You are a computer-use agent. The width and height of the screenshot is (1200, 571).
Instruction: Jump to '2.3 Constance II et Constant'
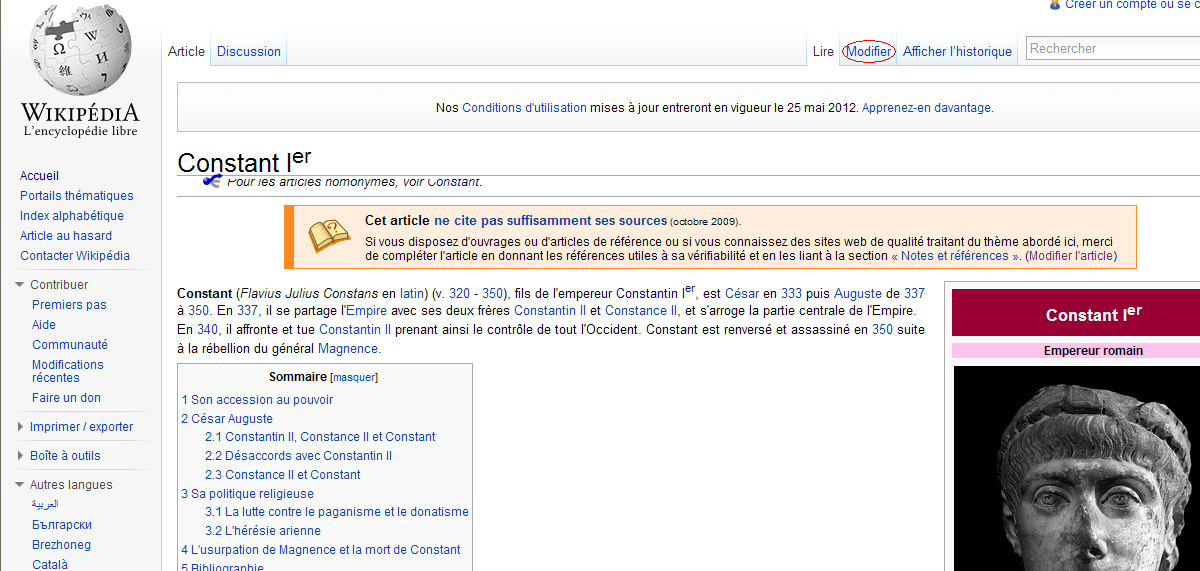(x=283, y=475)
